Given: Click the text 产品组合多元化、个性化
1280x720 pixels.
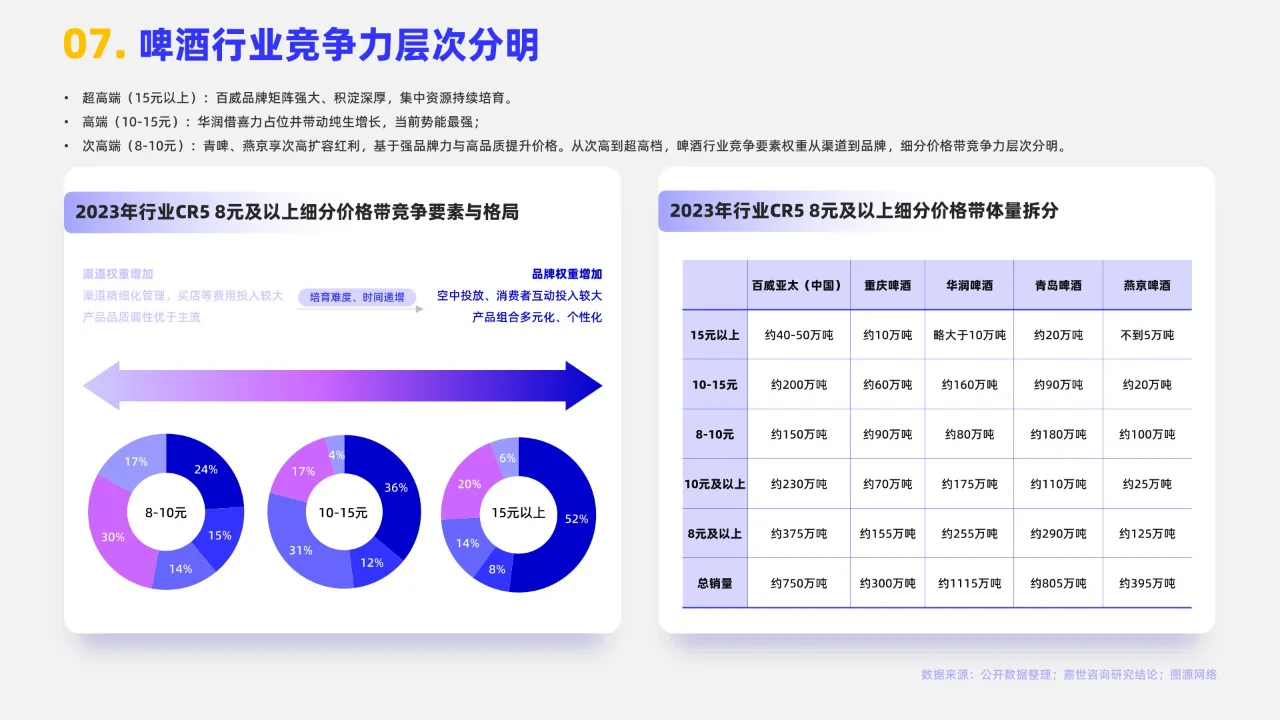Looking at the screenshot, I should tap(537, 317).
